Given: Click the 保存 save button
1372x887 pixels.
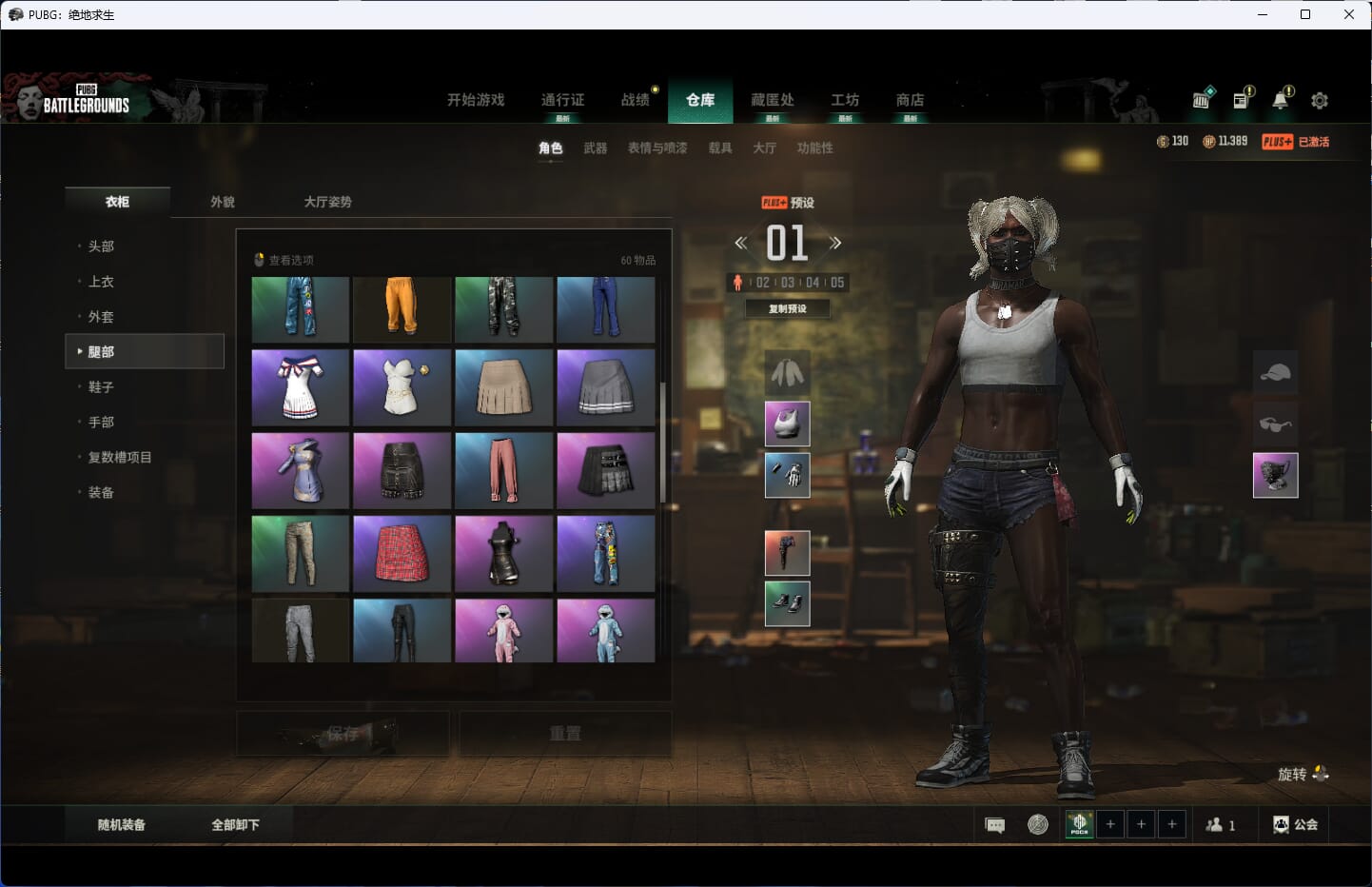Looking at the screenshot, I should coord(343,734).
